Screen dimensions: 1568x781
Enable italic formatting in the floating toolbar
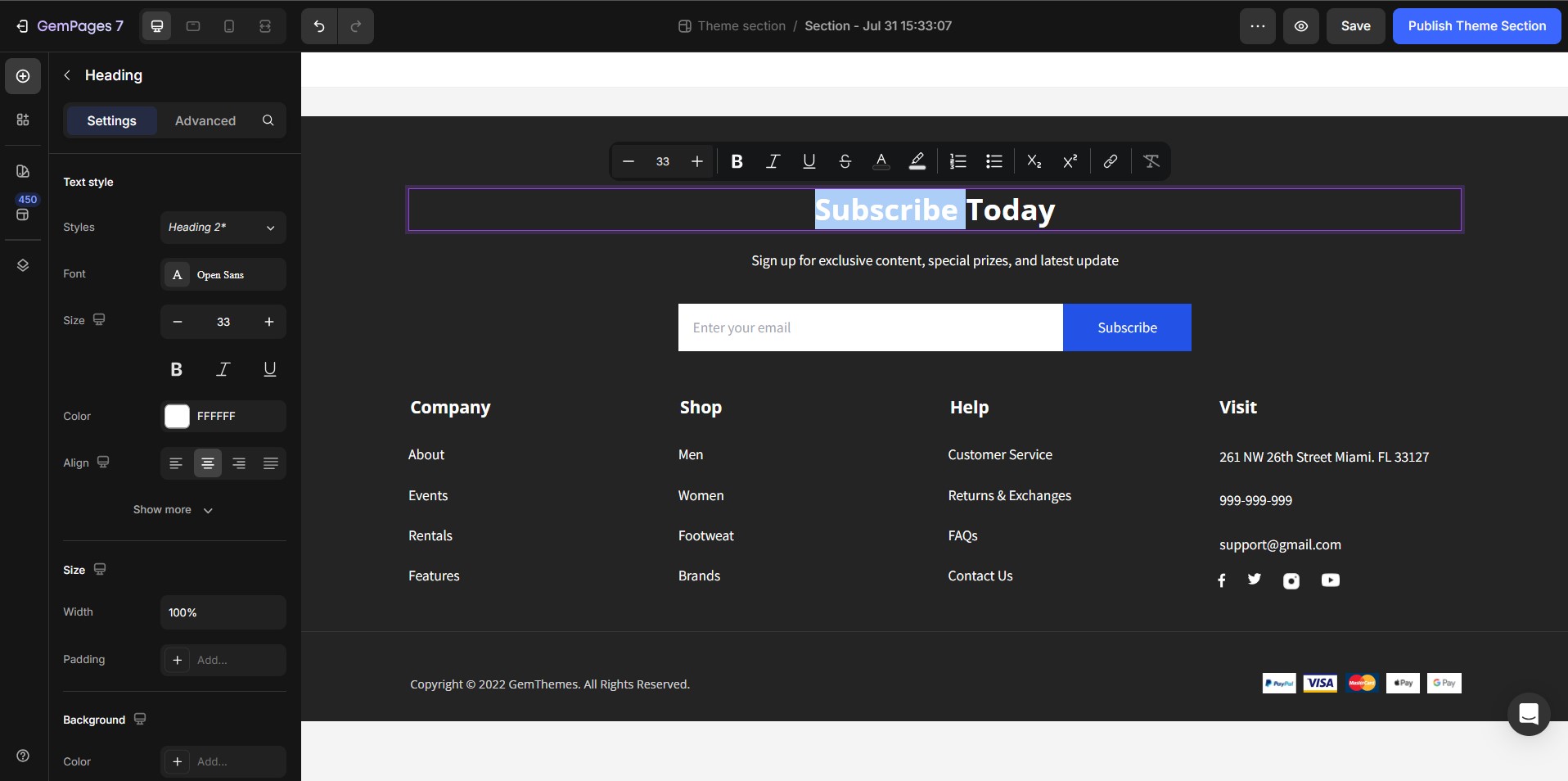click(772, 161)
